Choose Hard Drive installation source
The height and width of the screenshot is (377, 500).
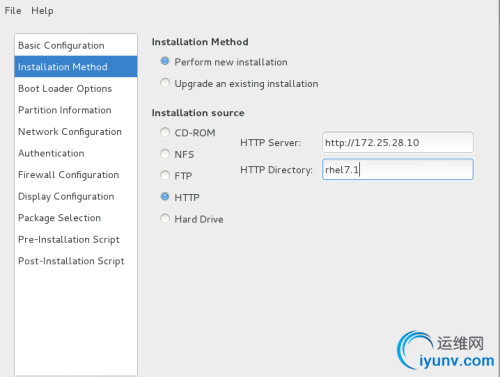coord(165,219)
